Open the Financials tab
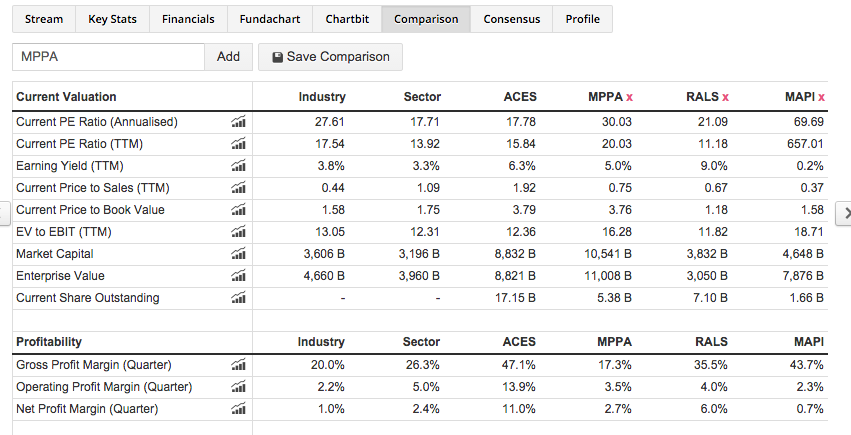 coord(188,19)
